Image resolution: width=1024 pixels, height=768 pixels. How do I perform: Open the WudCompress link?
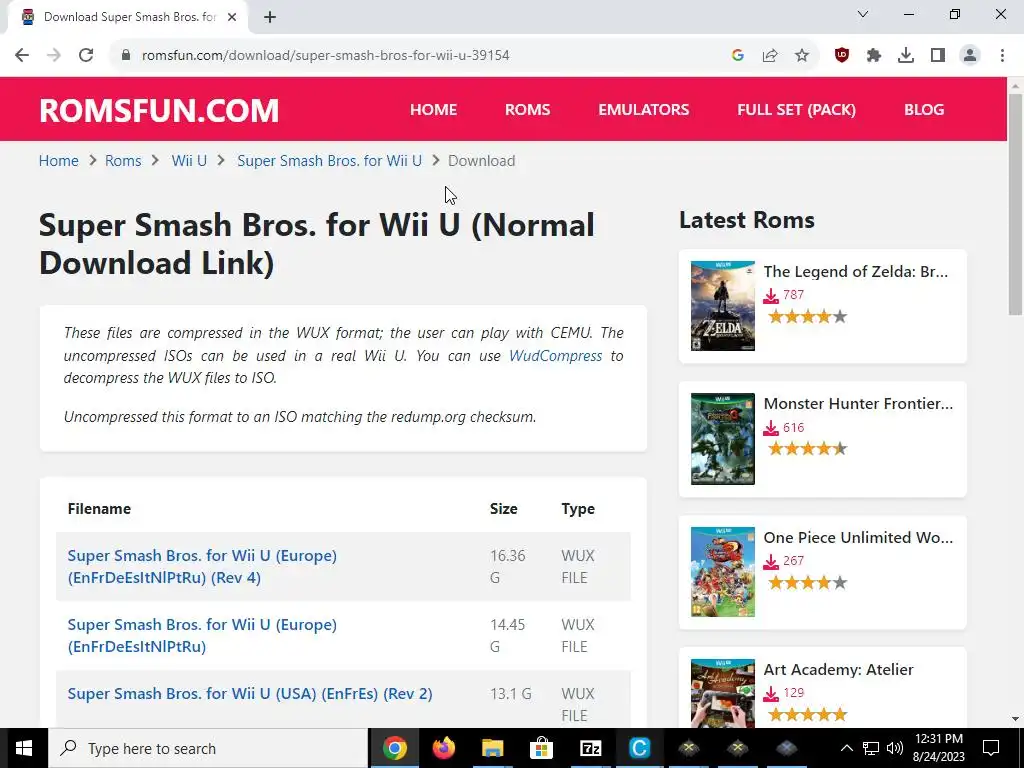(556, 356)
